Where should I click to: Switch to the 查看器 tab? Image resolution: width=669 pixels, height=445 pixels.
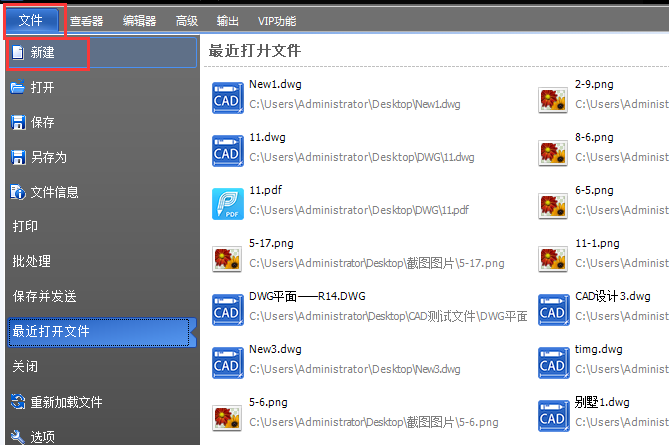coord(87,21)
